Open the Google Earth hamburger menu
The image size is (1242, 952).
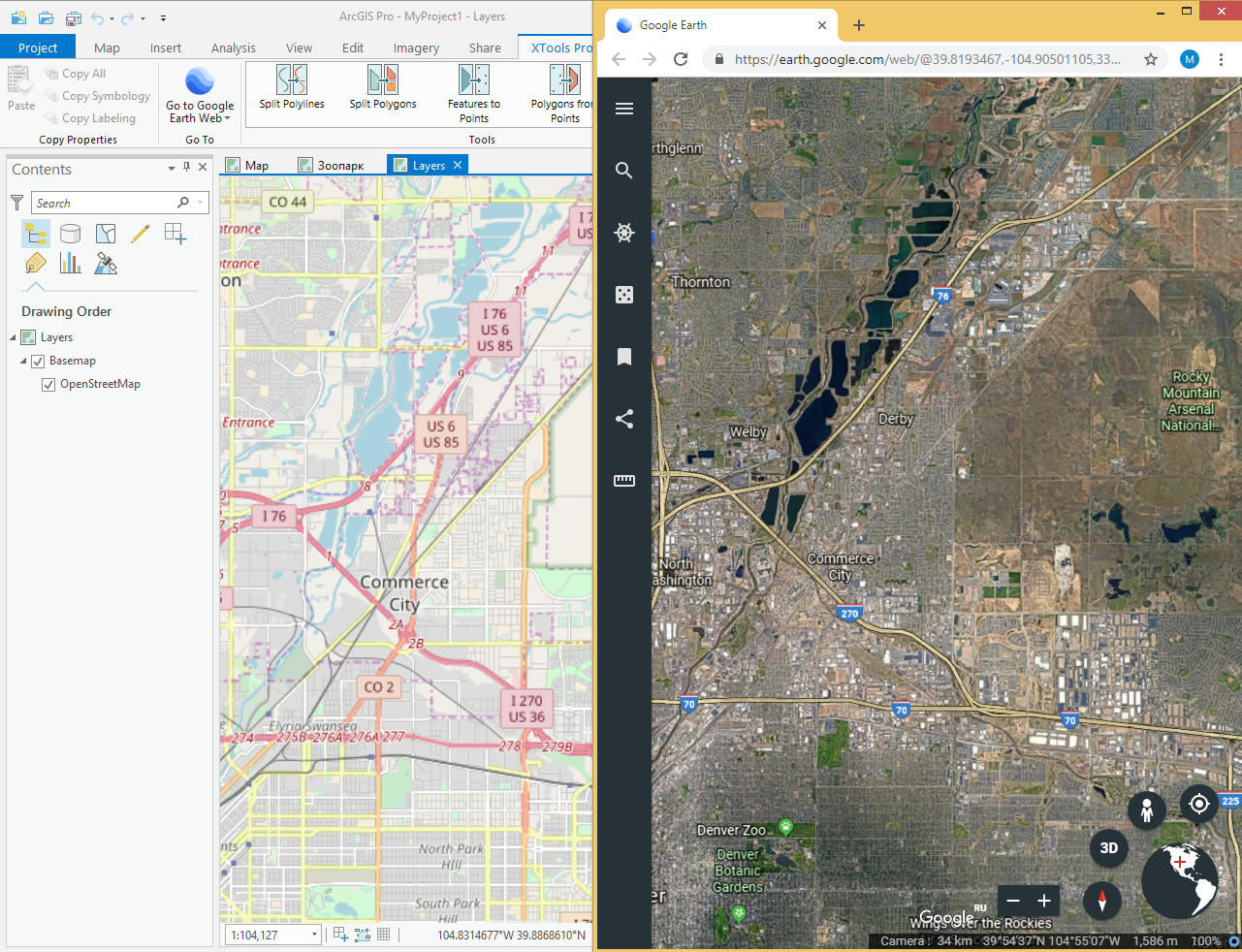point(624,109)
